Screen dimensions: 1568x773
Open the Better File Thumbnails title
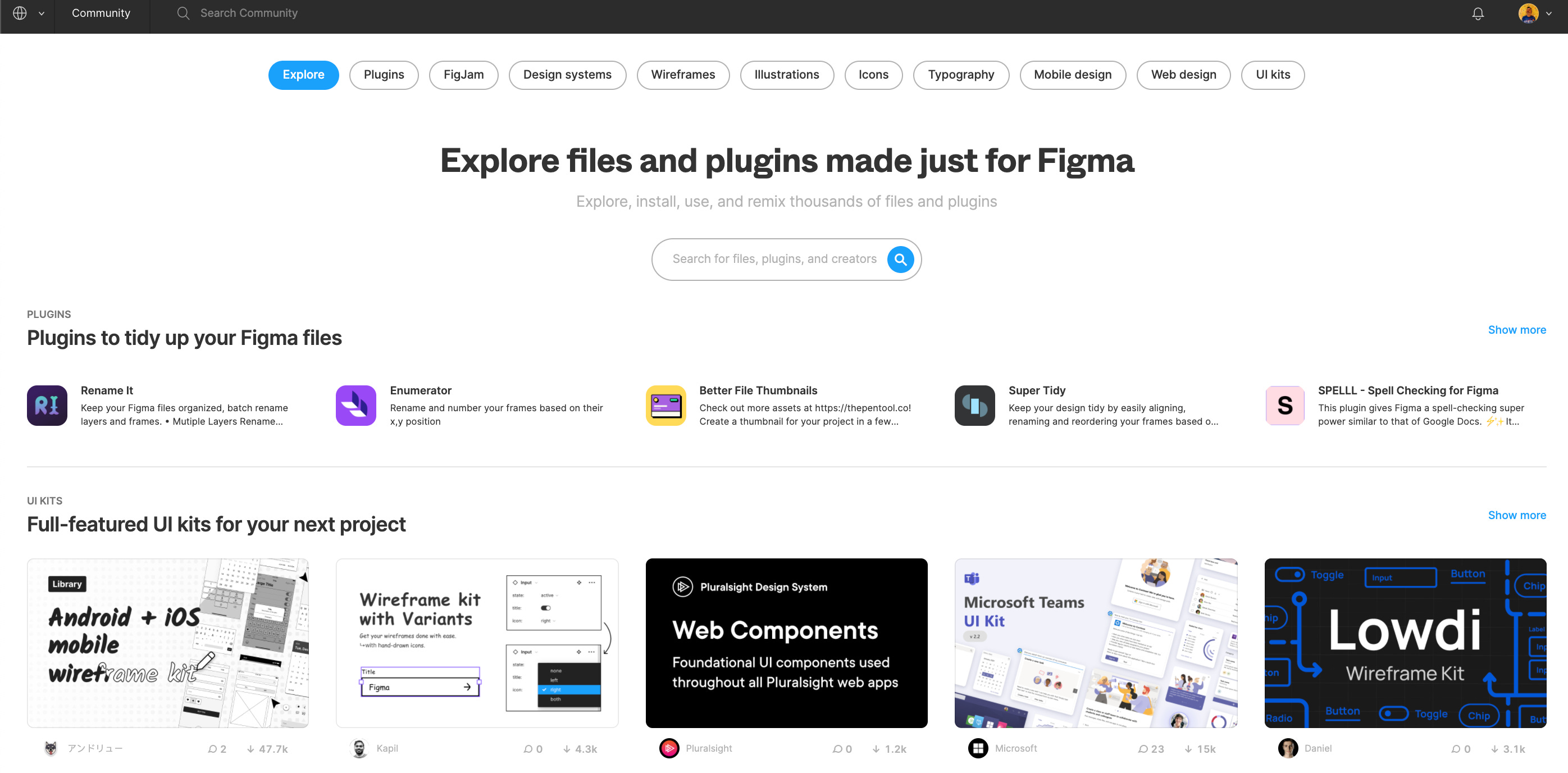758,391
